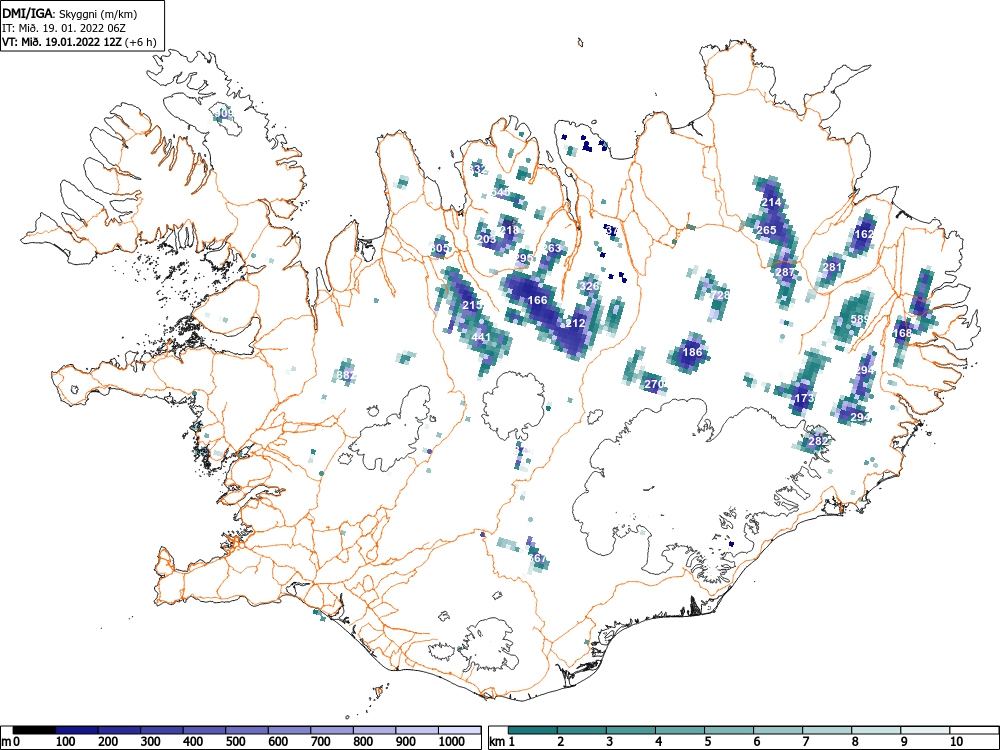Click the 'km 1' legend label
This screenshot has height=750, width=1000.
pyautogui.click(x=502, y=742)
